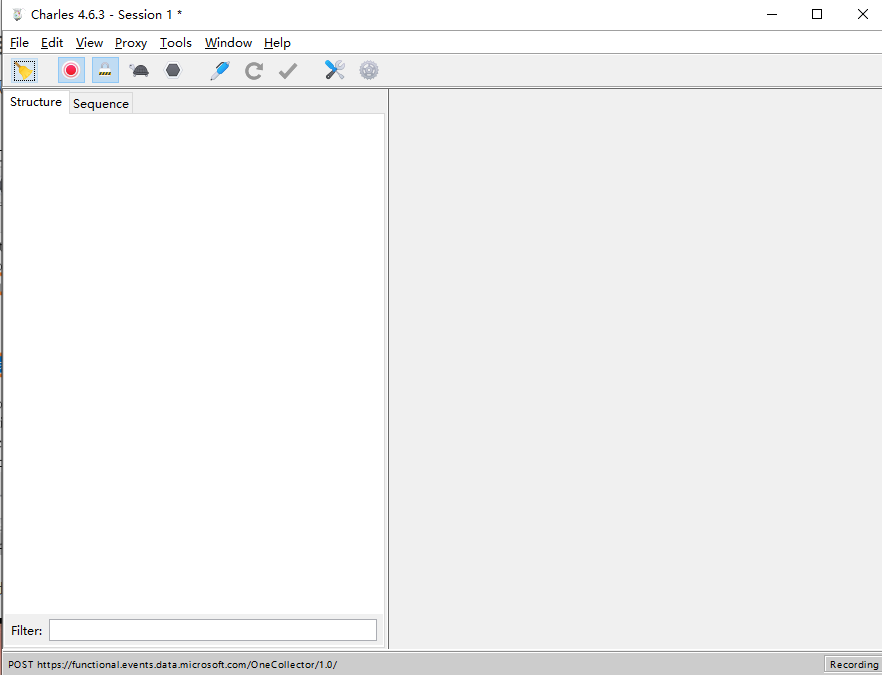This screenshot has height=675, width=882.
Task: Enable throttling with the turtle icon
Action: (x=139, y=70)
